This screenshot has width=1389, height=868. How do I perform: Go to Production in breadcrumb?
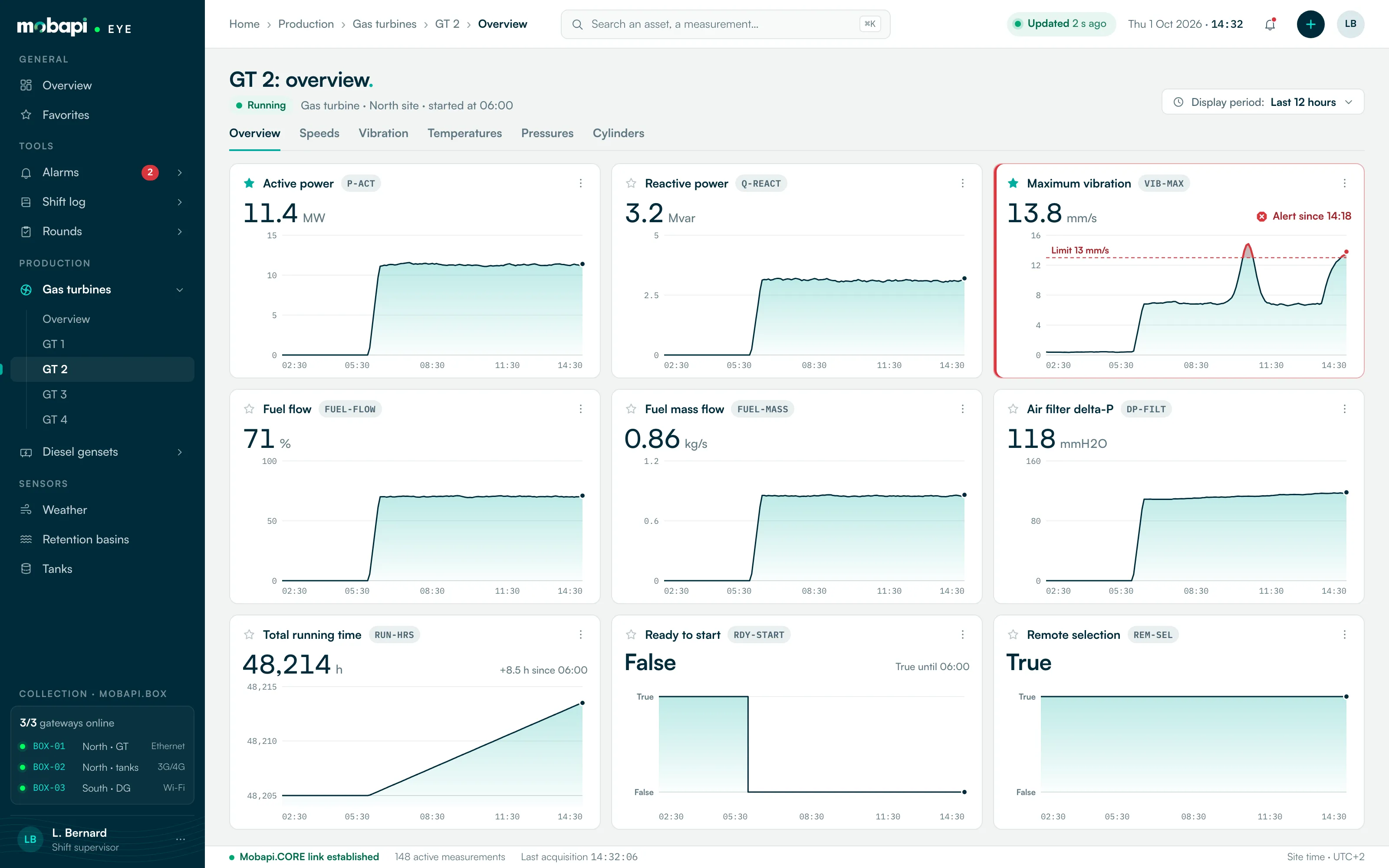coord(306,24)
